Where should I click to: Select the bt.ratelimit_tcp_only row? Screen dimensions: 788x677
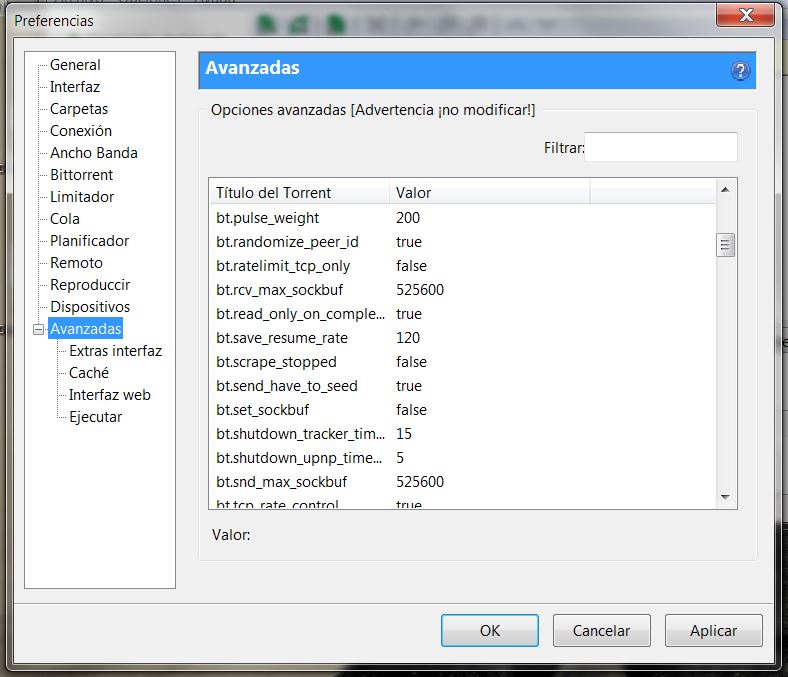click(x=283, y=266)
